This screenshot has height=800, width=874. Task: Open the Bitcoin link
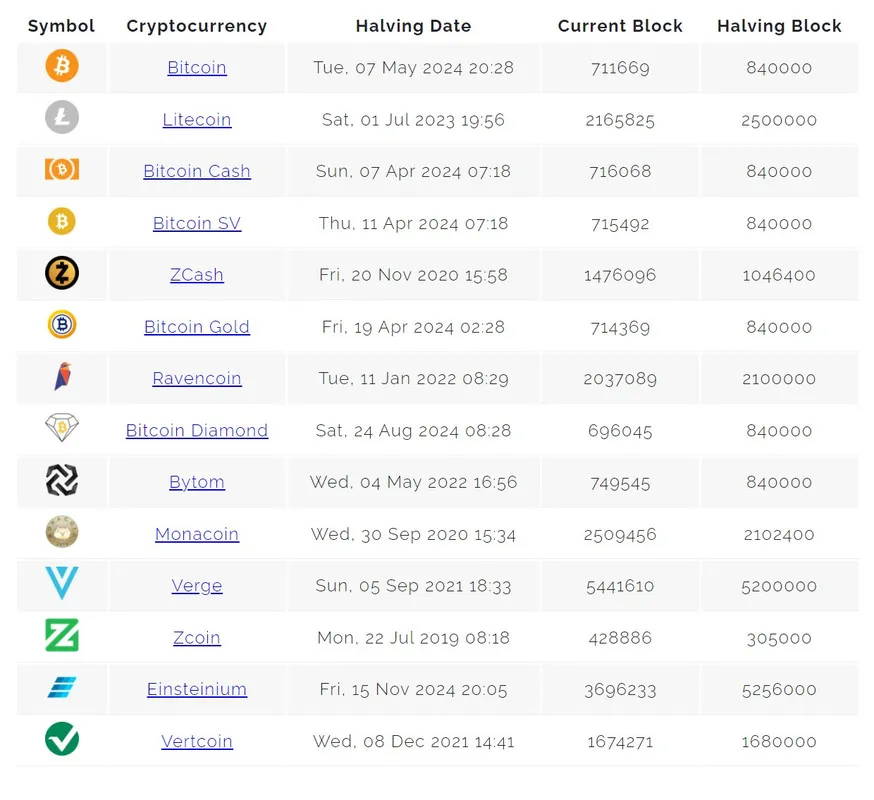(197, 67)
